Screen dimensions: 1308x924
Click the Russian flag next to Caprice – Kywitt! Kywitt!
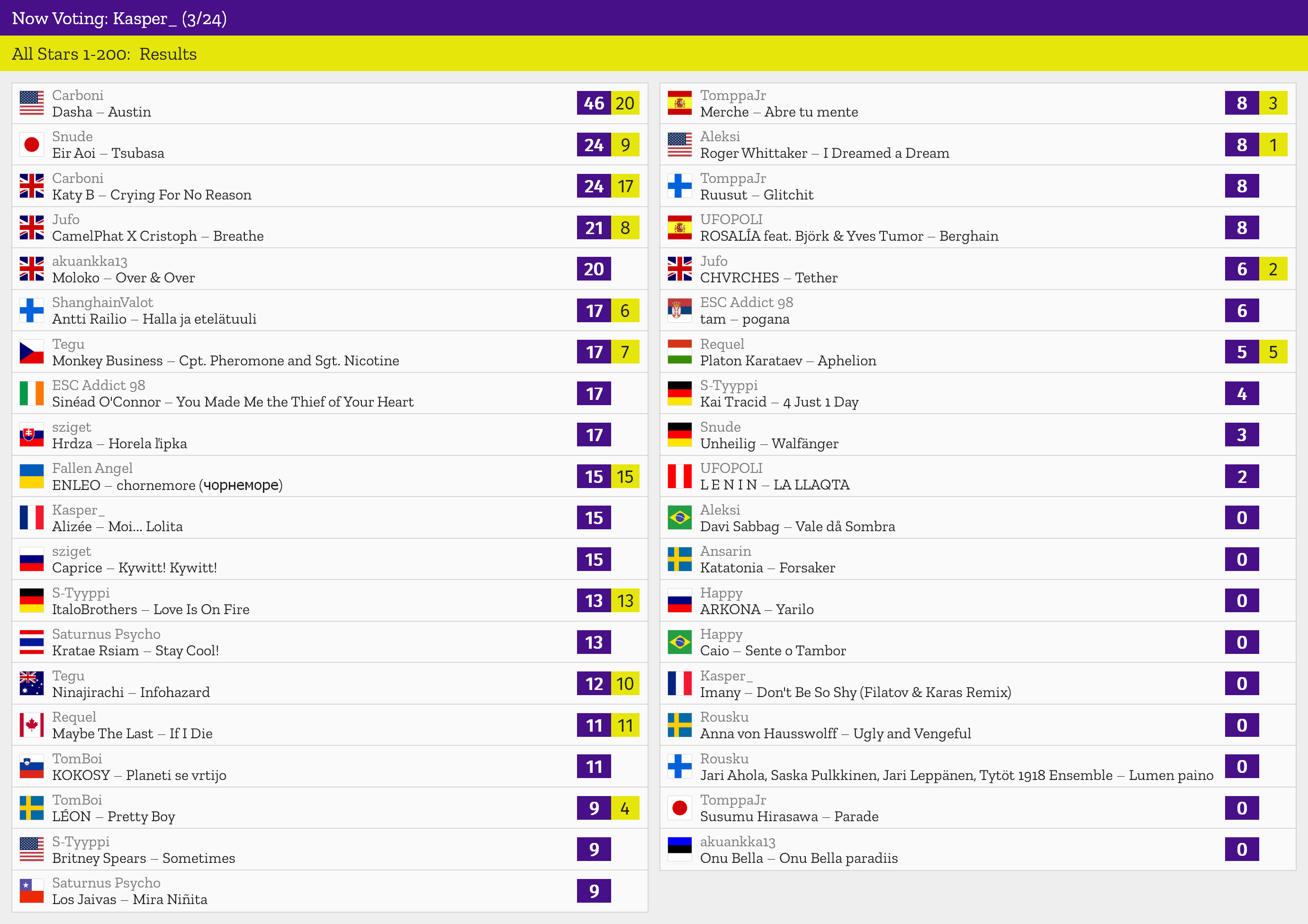coord(31,559)
